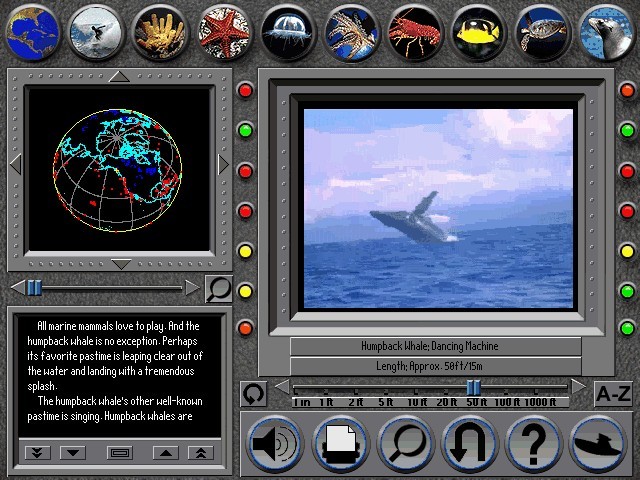The width and height of the screenshot is (640, 480).
Task: Click second light right of video, green
Action: [x=627, y=130]
